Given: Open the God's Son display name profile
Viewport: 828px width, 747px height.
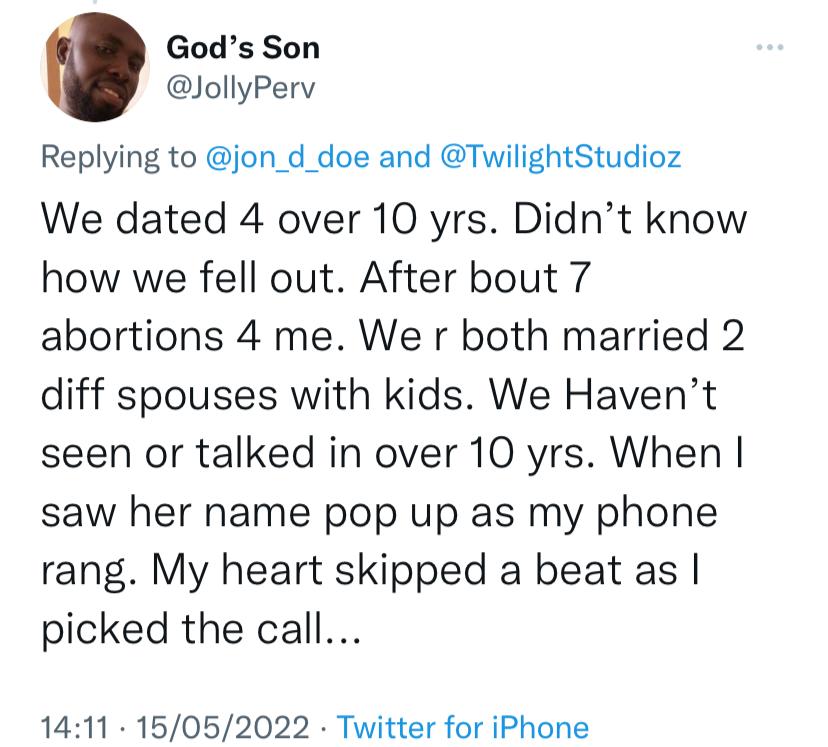Looking at the screenshot, I should pyautogui.click(x=243, y=48).
